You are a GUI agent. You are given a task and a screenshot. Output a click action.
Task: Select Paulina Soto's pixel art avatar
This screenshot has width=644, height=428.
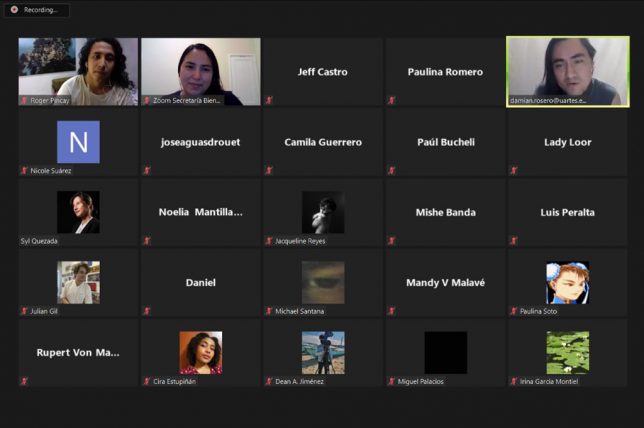(567, 282)
